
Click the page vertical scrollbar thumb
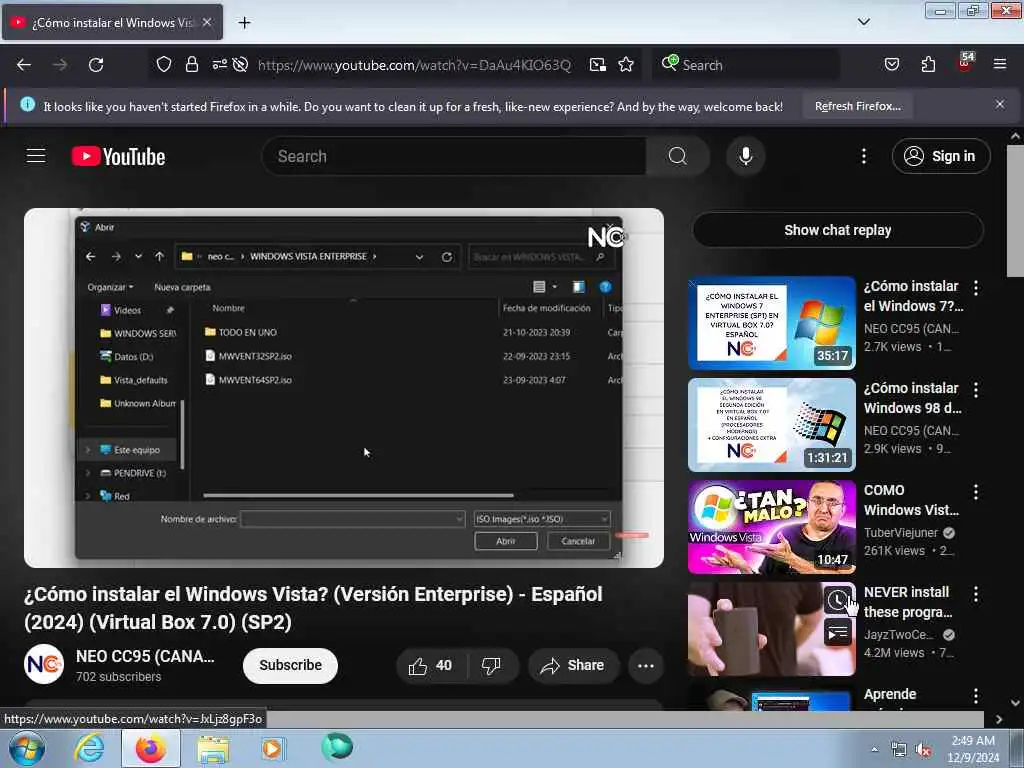point(1015,210)
